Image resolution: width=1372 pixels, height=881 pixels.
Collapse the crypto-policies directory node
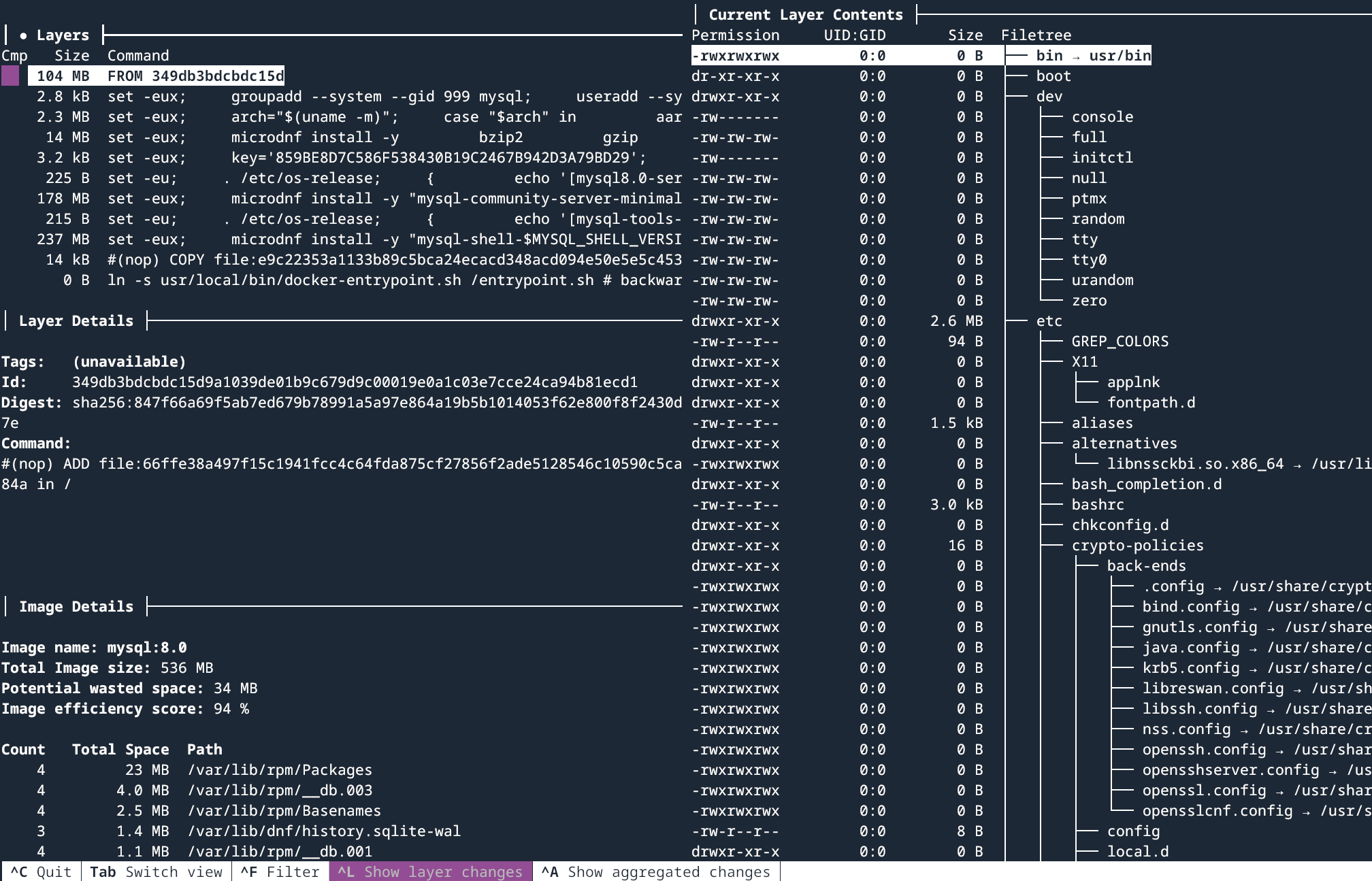1137,546
